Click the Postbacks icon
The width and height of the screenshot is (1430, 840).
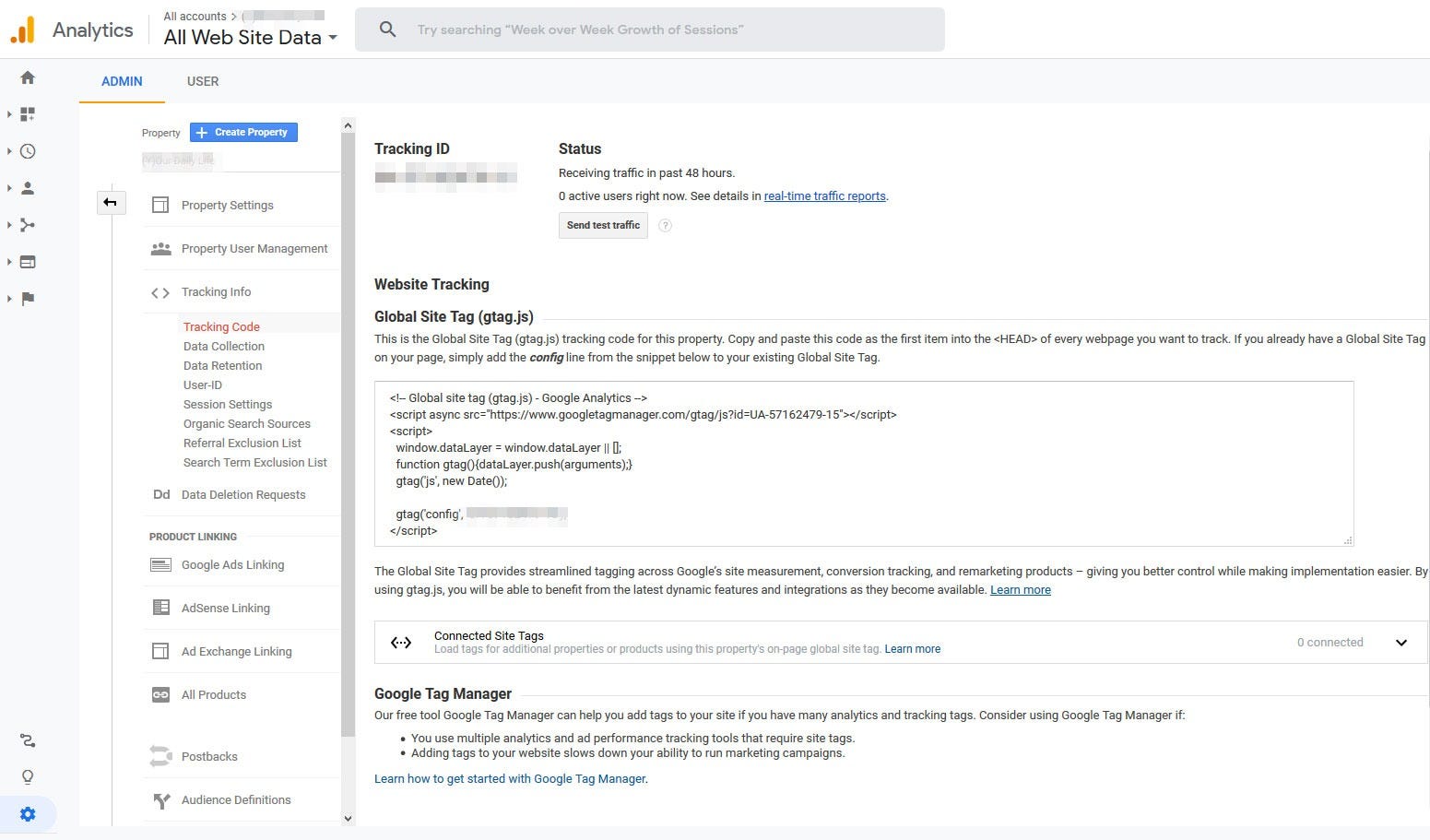click(x=161, y=756)
